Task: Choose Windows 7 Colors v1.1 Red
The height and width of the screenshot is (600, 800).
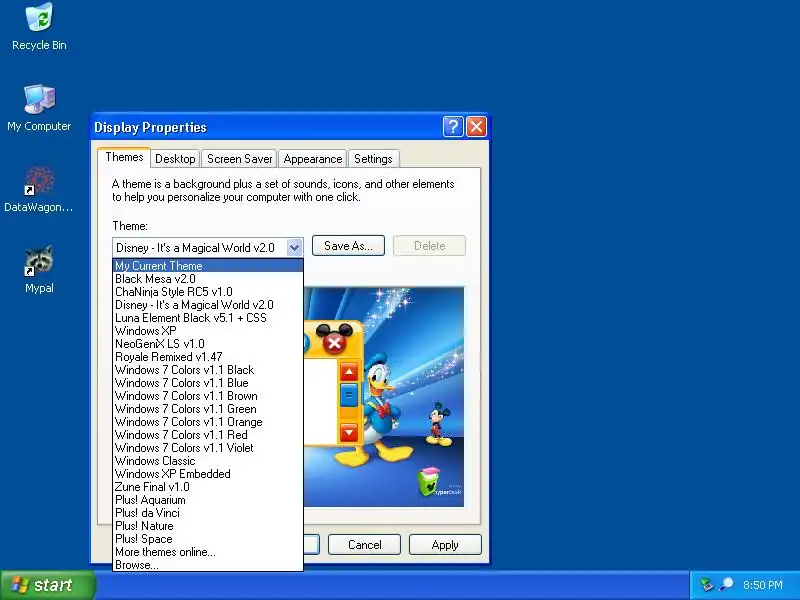Action: [x=208, y=435]
